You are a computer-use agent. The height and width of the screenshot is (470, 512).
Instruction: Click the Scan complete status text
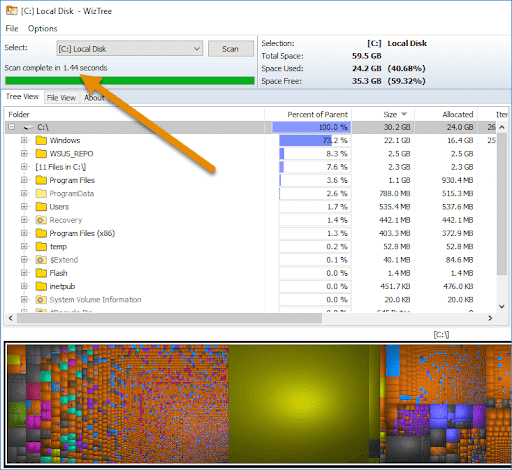coord(56,68)
